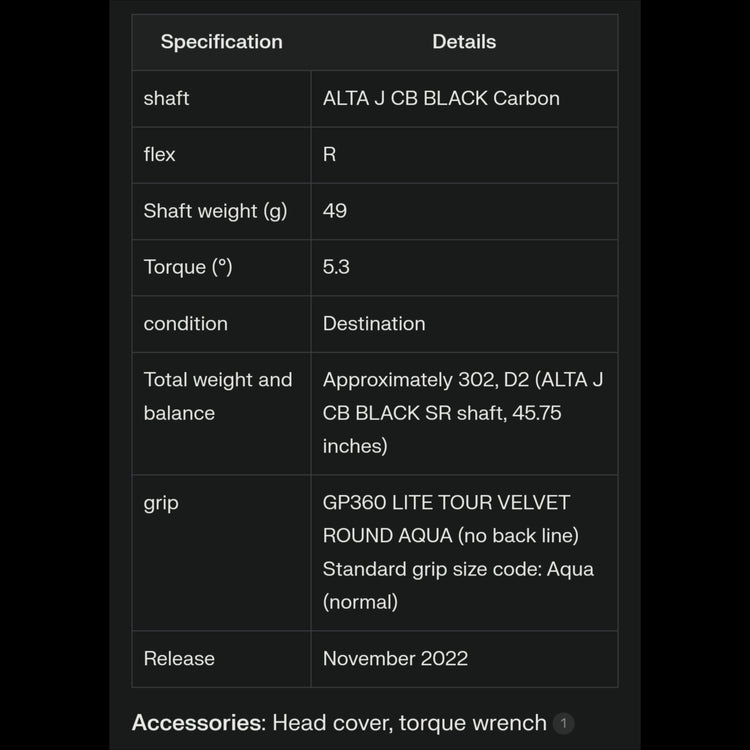
Task: Click the Release row label
Action: coord(179,658)
